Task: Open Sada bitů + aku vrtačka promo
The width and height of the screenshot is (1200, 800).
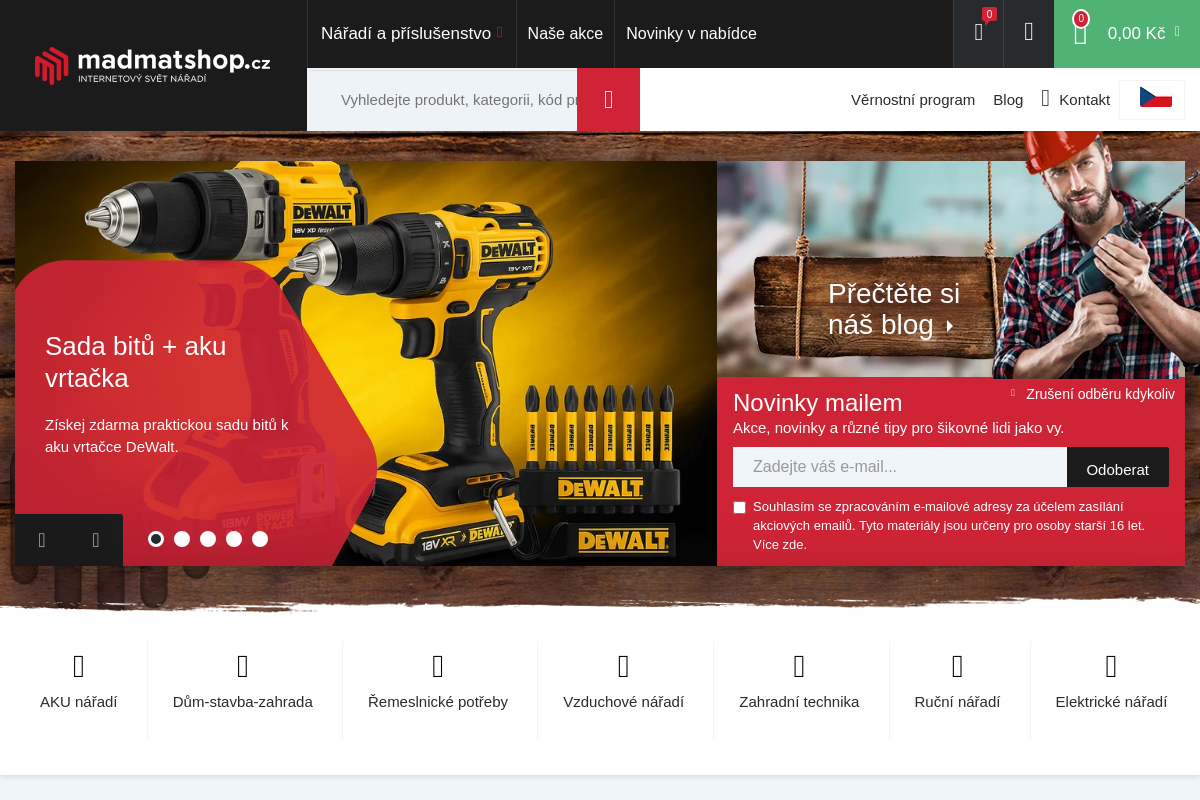Action: coord(136,362)
